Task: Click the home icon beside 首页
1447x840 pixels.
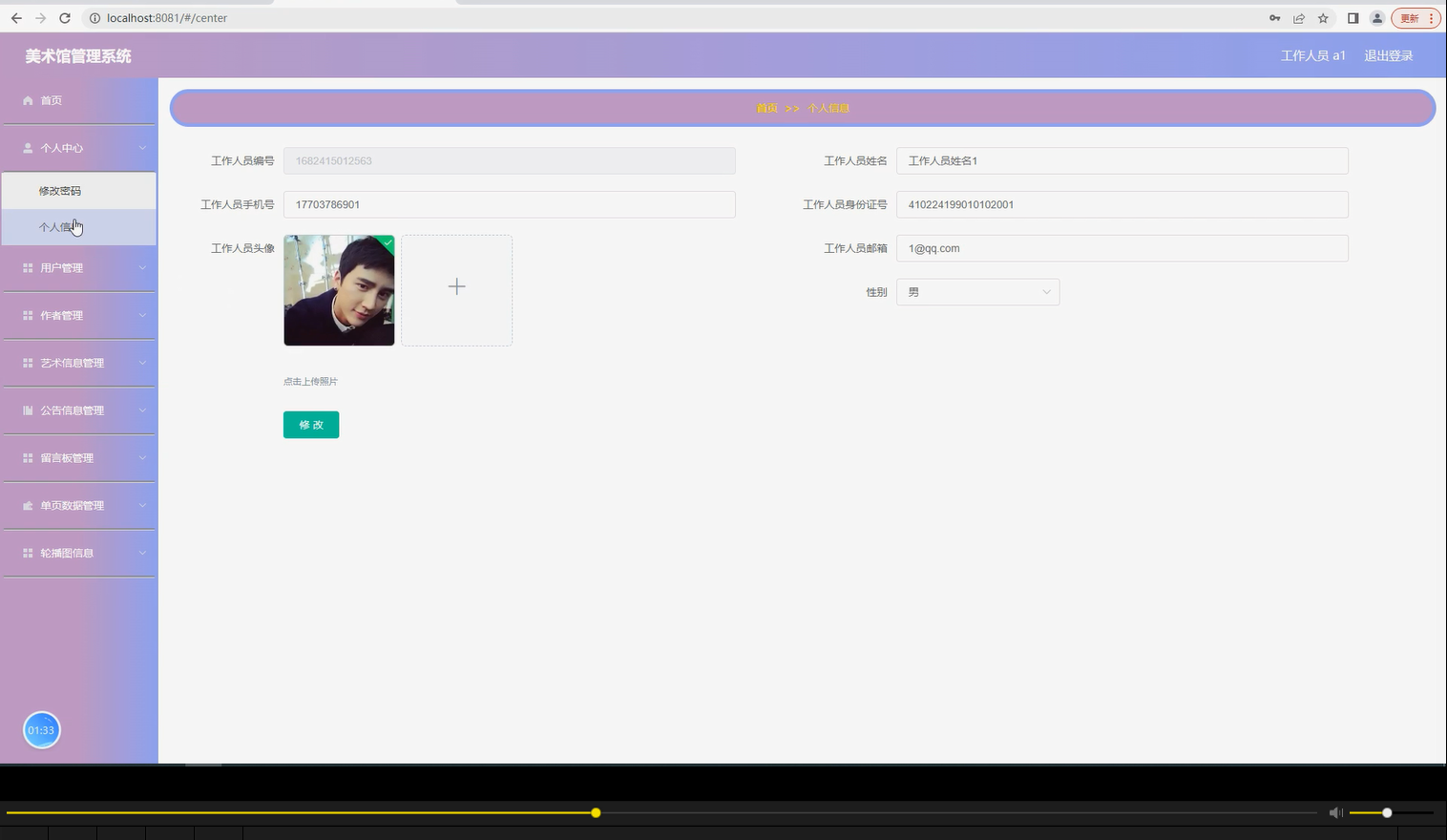Action: [28, 100]
